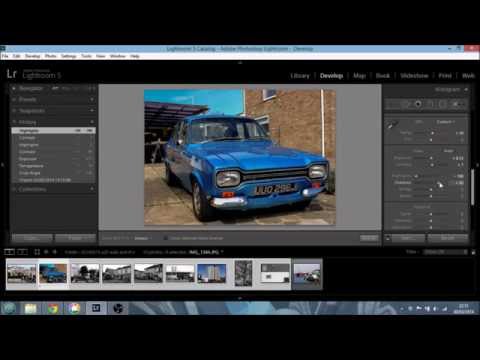Image resolution: width=480 pixels, height=360 pixels.
Task: Toggle the left panel hide arrow
Action: [x=2, y=164]
